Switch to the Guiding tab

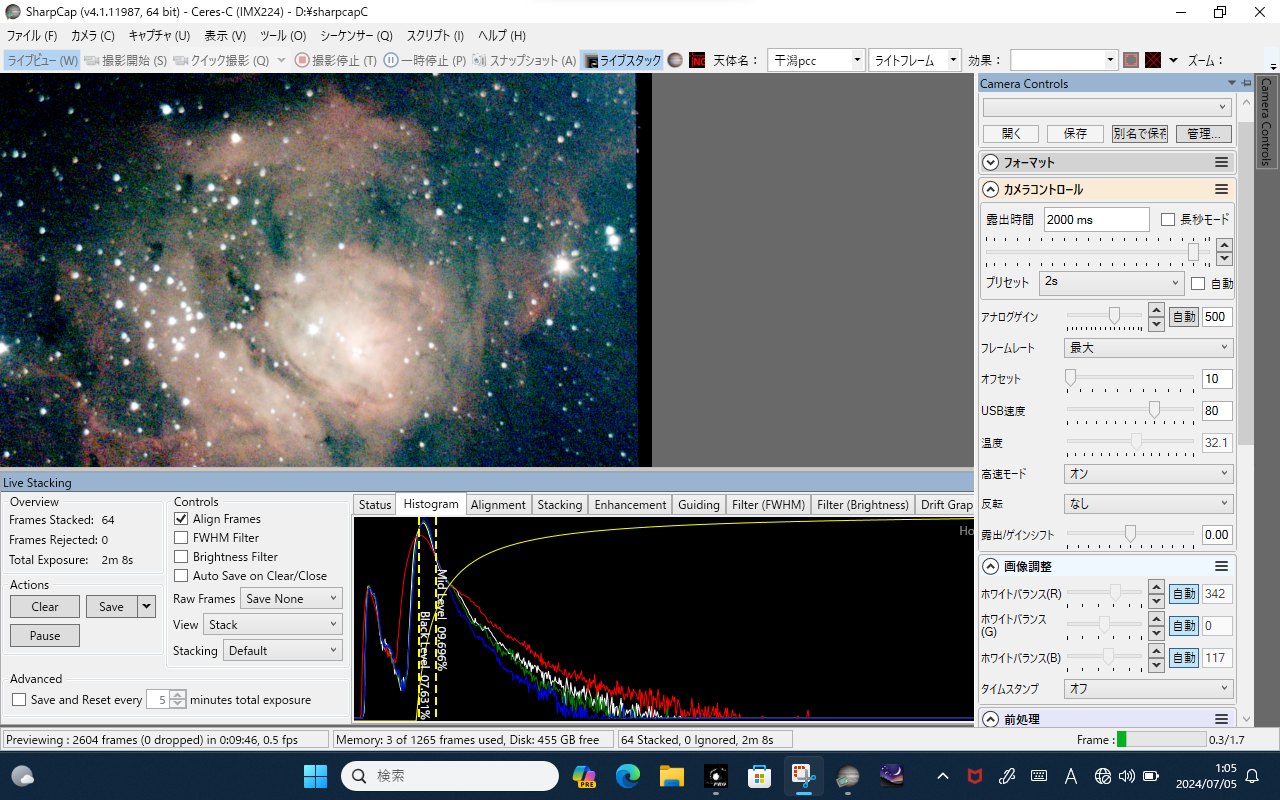coord(699,505)
